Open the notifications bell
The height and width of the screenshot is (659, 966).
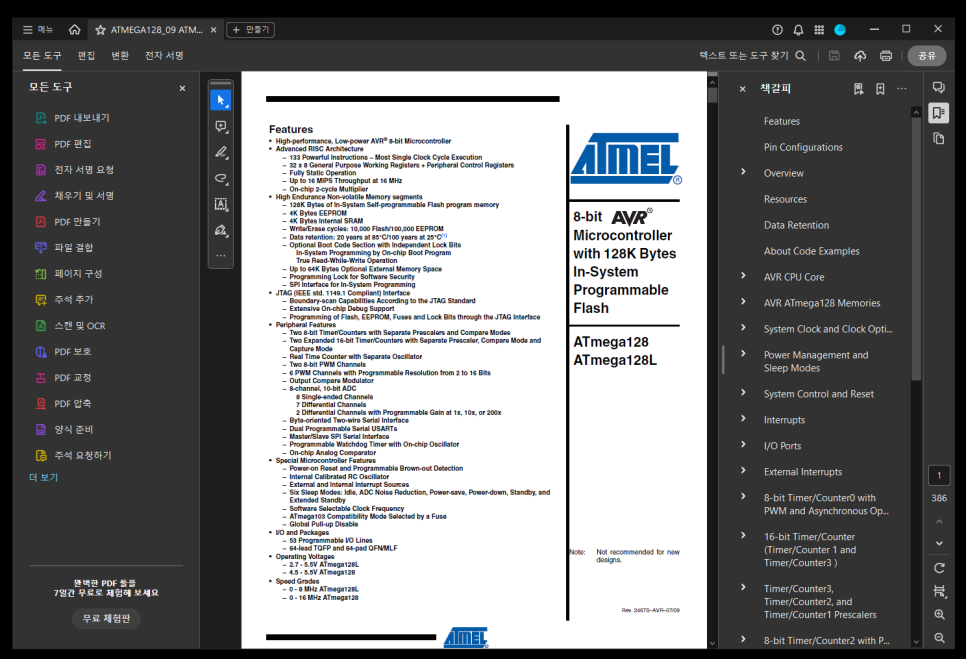click(798, 30)
